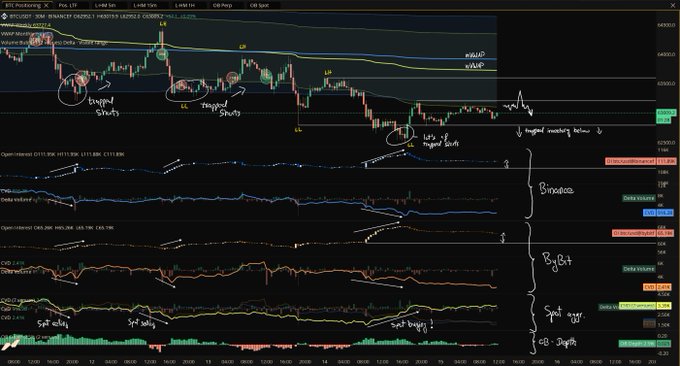Click the OI btcusdt@binancef axis tag
The image size is (680, 366).
pos(631,161)
